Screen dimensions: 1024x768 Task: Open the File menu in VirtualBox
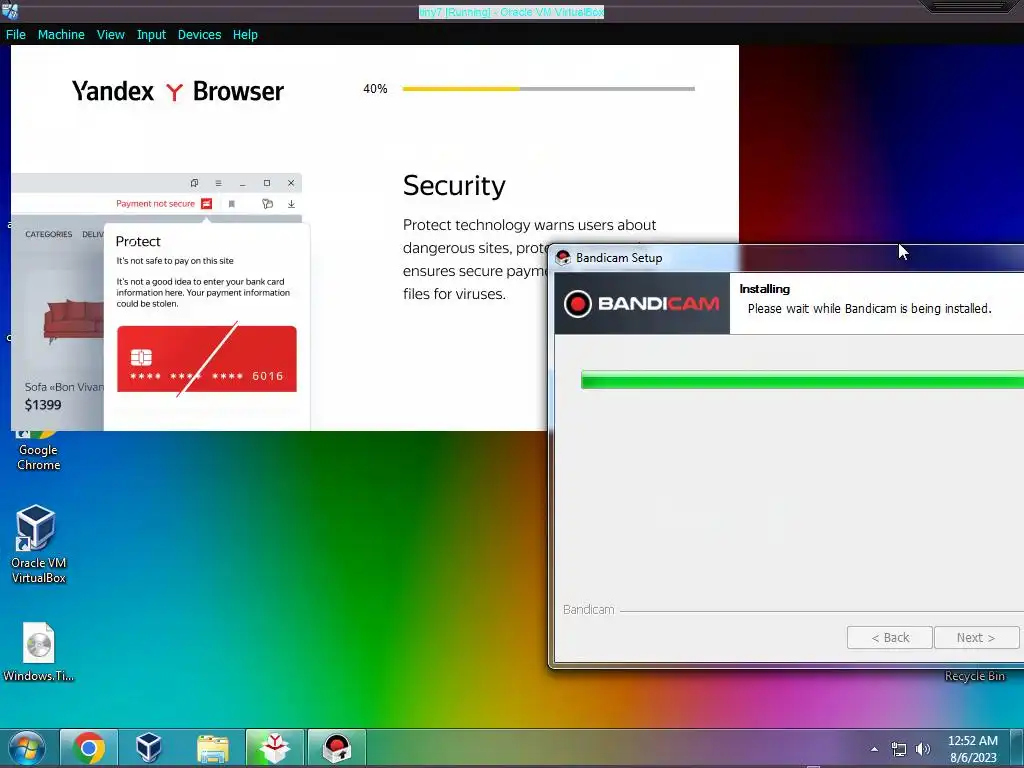pos(16,35)
